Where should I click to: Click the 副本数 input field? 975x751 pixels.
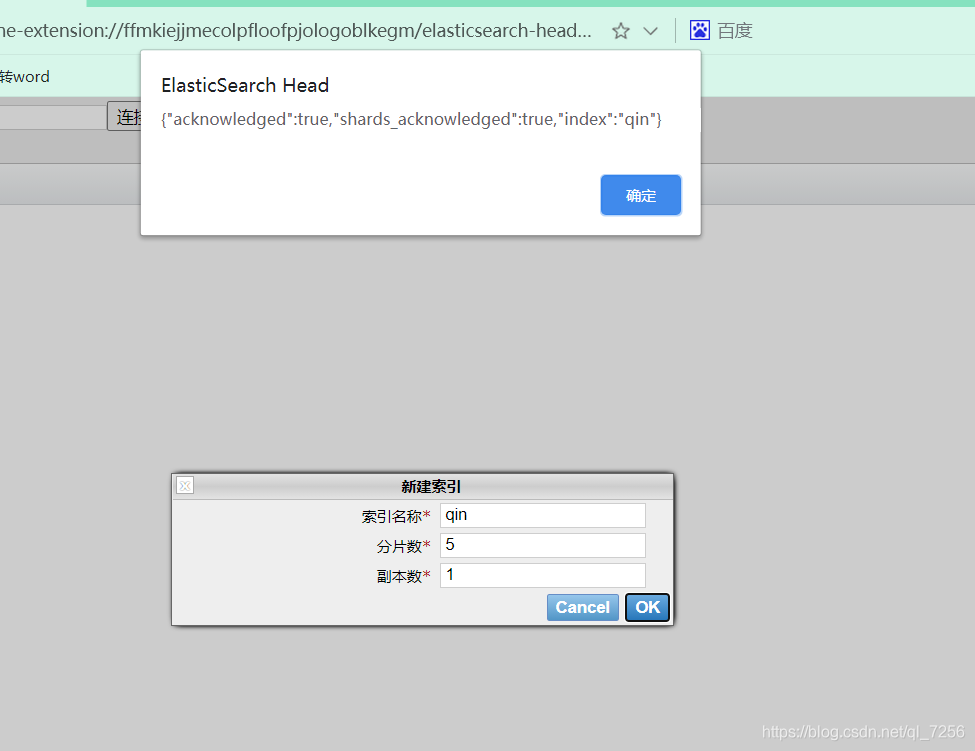pos(542,575)
